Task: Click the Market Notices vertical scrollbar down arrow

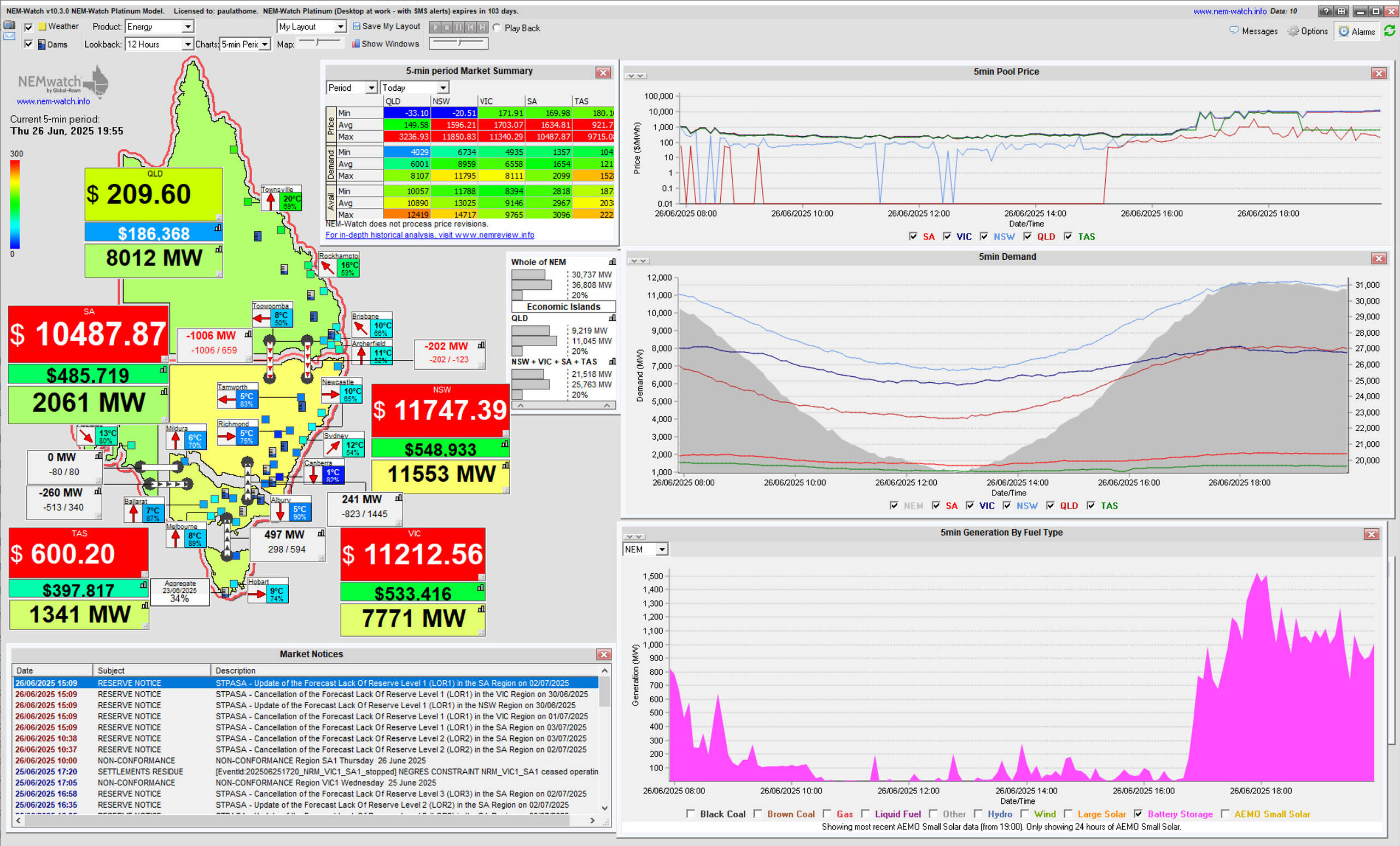Action: pos(604,808)
